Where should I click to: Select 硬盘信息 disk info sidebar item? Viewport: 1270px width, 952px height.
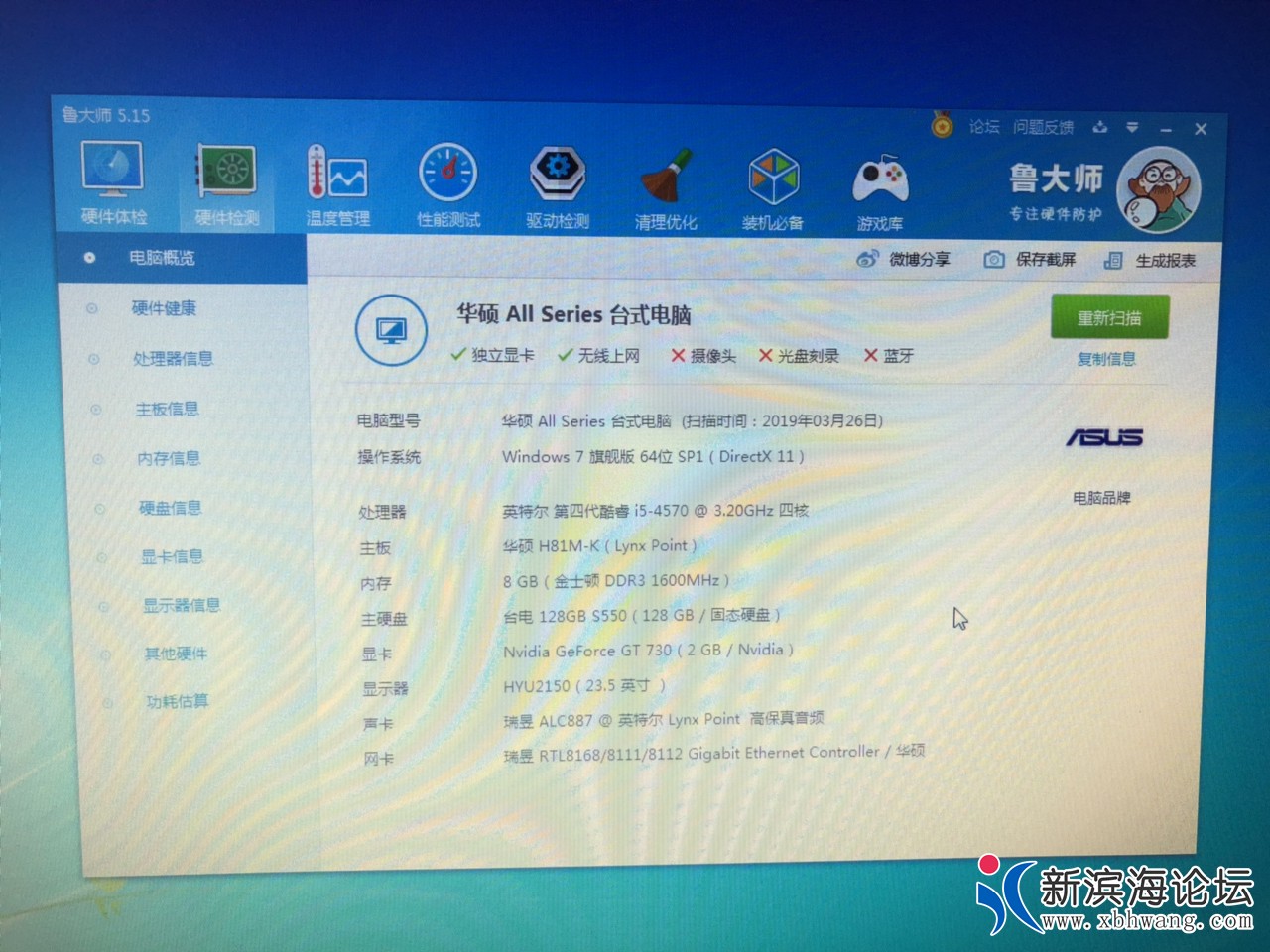[170, 508]
